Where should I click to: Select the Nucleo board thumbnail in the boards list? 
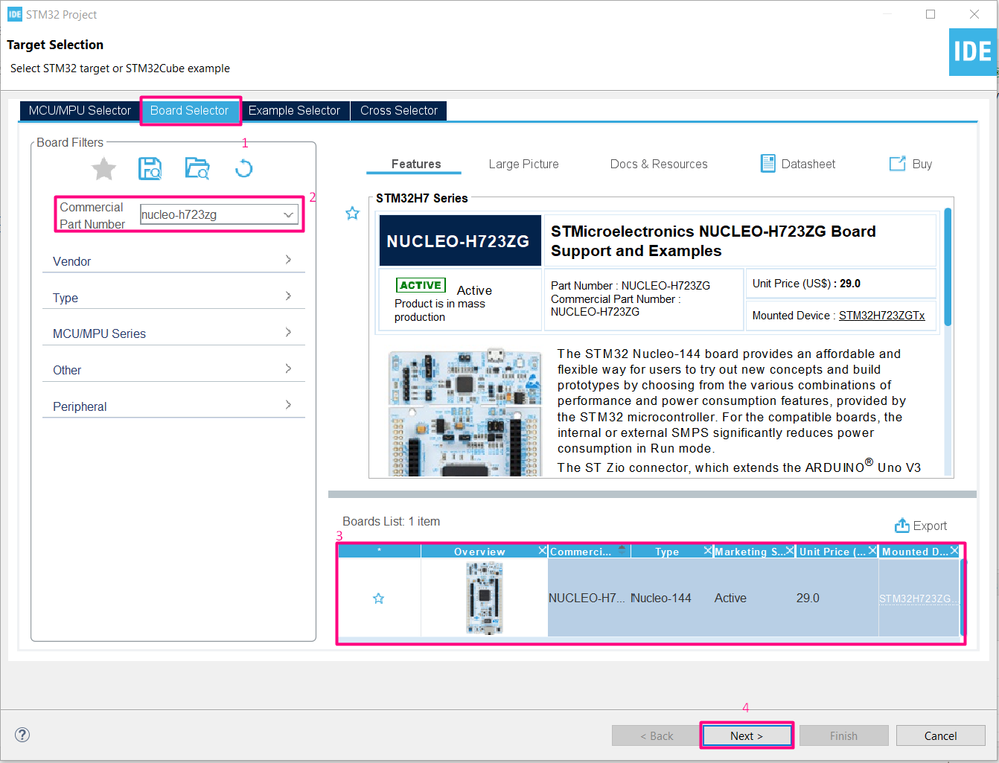(x=484, y=598)
